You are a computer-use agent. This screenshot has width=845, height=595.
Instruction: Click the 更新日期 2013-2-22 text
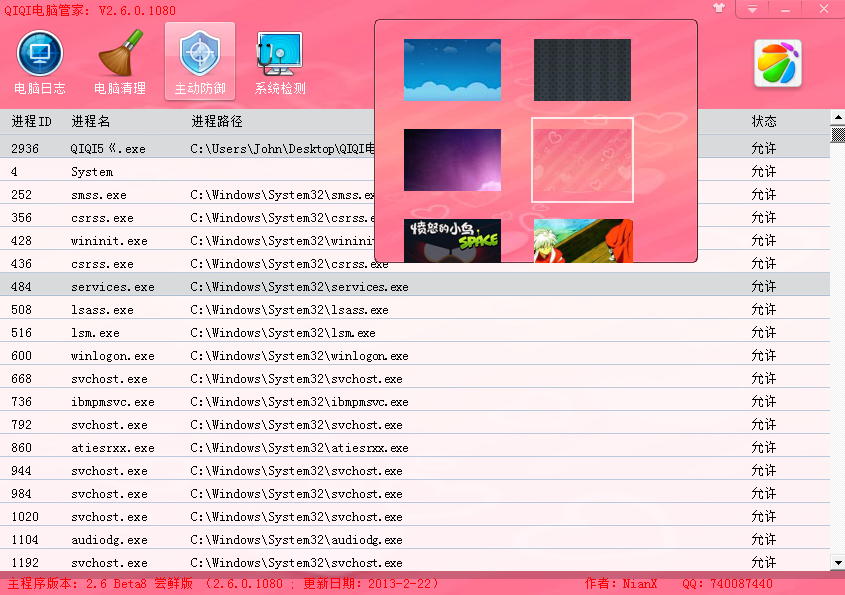click(371, 583)
